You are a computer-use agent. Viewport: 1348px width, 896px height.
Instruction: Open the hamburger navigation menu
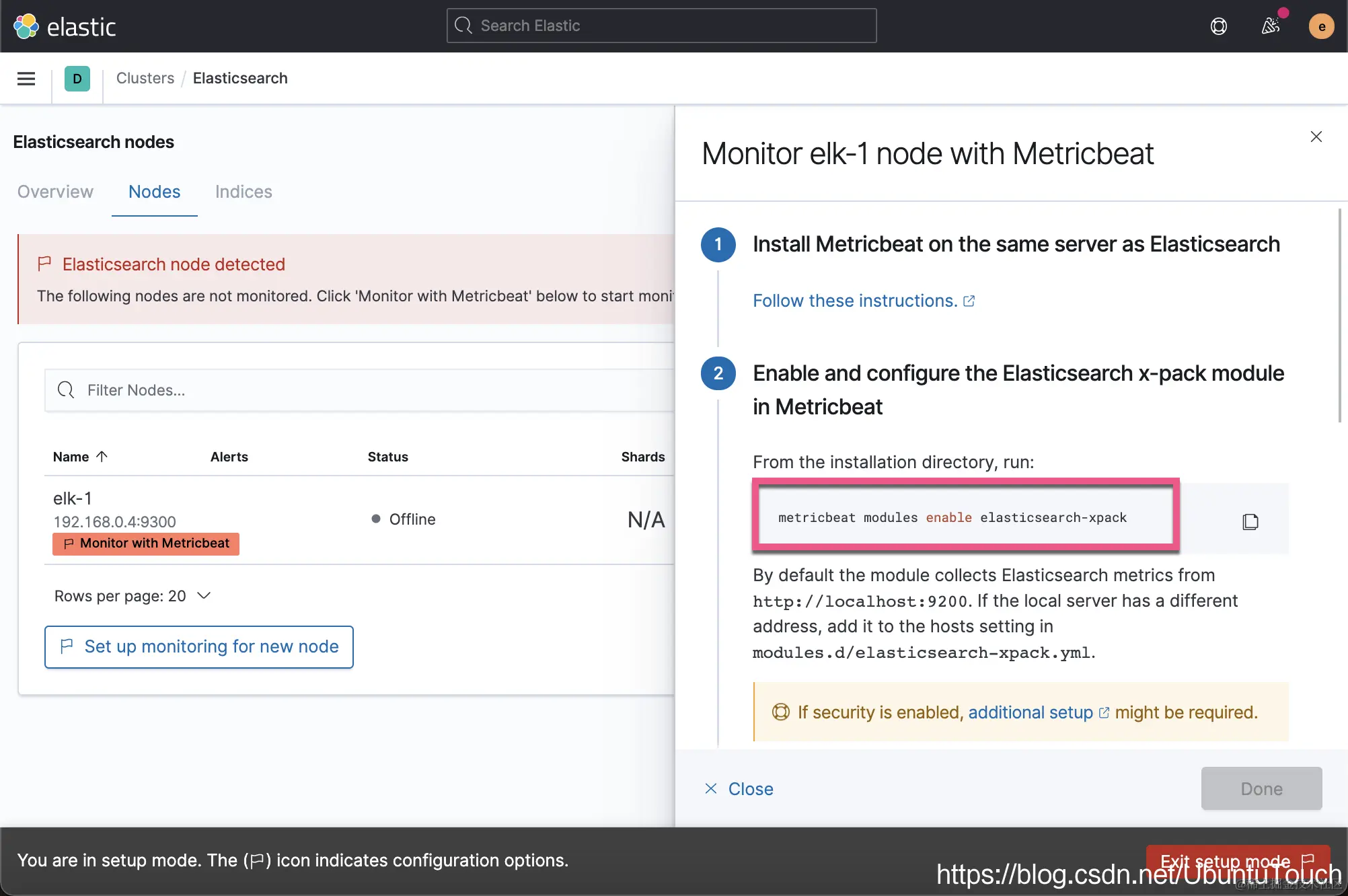tap(26, 79)
